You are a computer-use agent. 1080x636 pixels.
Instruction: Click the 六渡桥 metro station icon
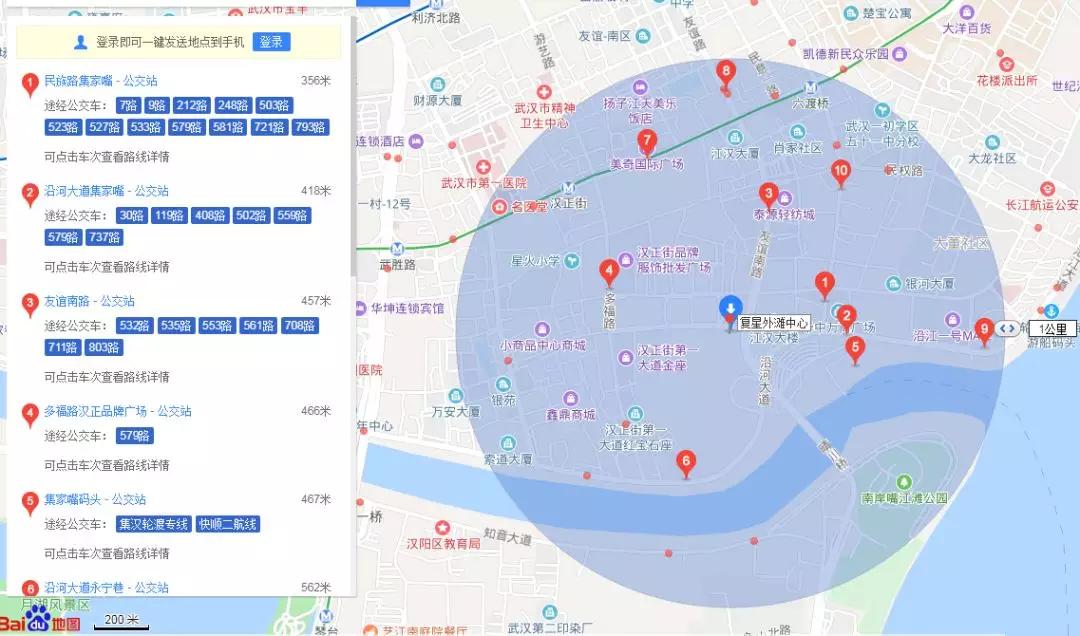tap(811, 88)
